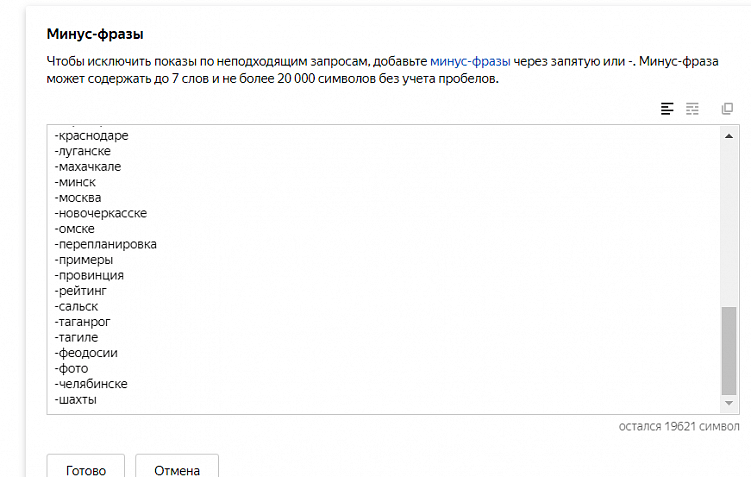Screen dimensions: 751x477
Task: Switch to the line-by-line list view icon
Action: pos(667,108)
